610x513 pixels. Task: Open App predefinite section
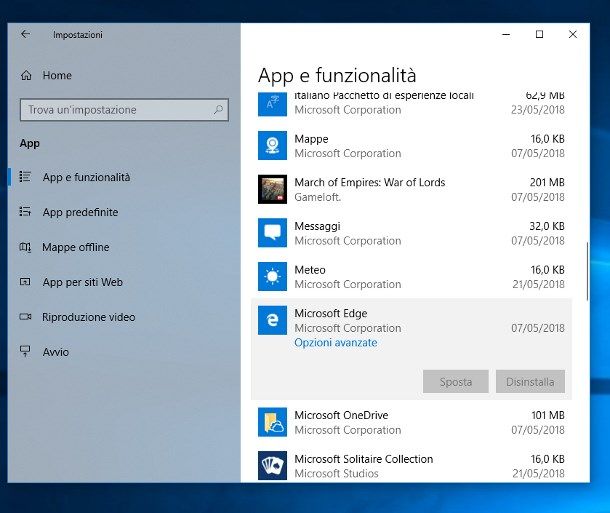click(80, 212)
